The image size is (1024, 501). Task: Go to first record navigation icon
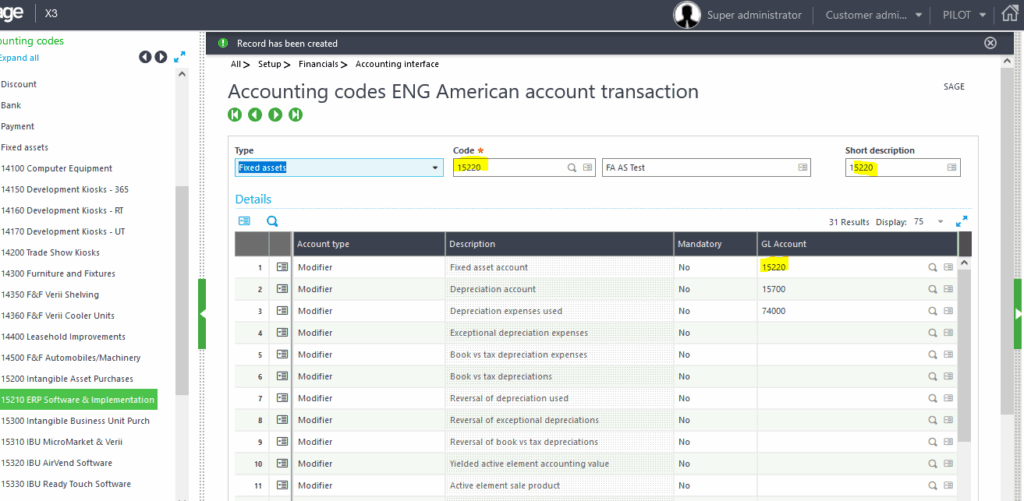click(x=235, y=115)
